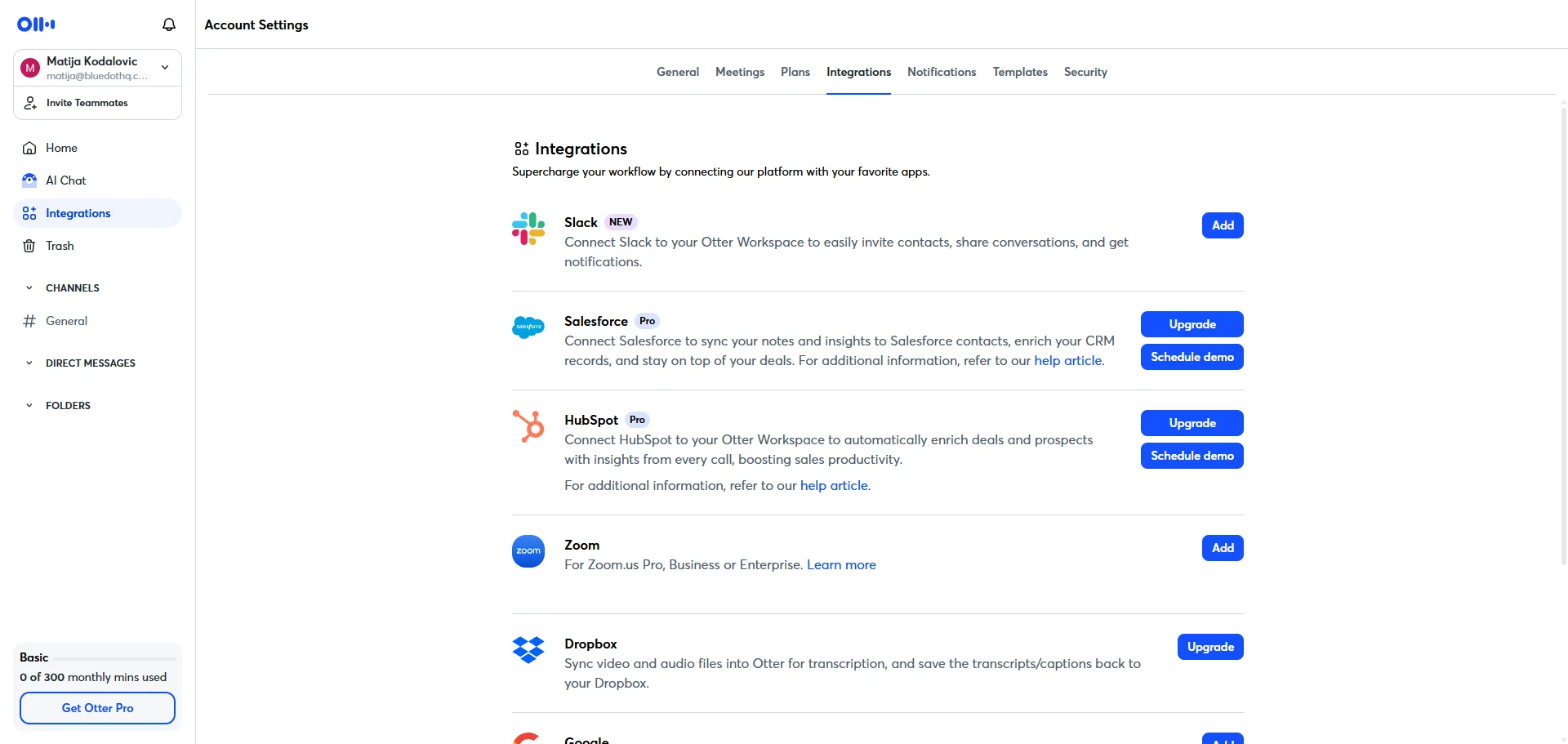Upgrade for HubSpot integration

coord(1192,423)
